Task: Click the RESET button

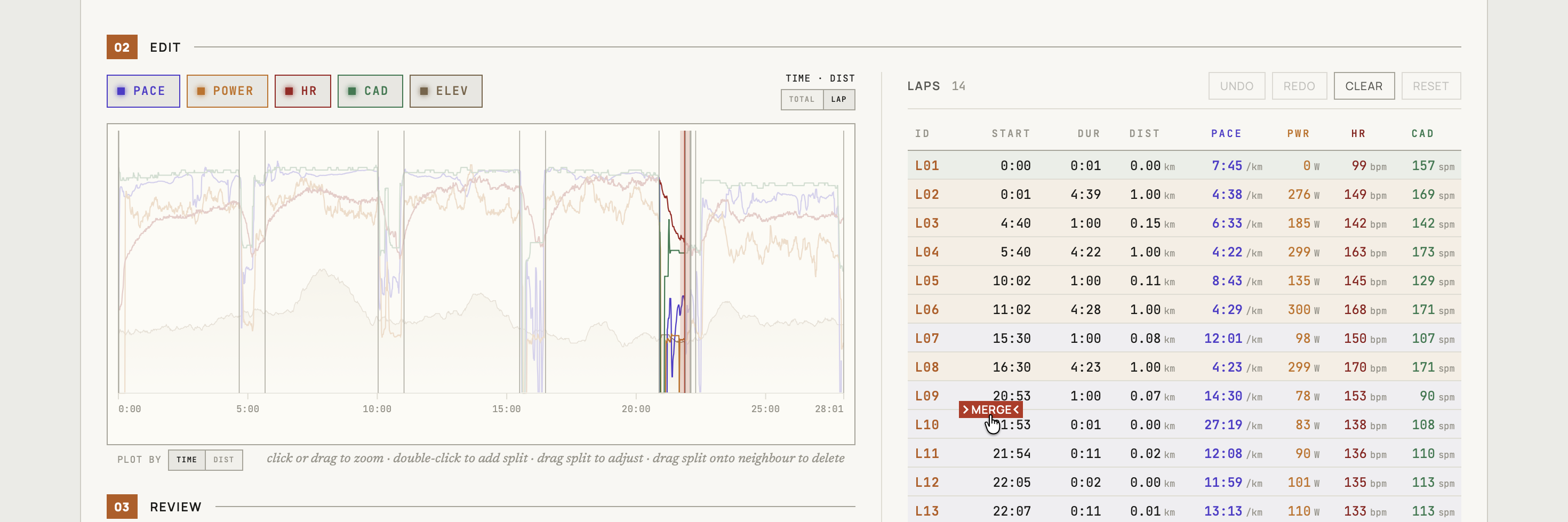Action: 1430,86
